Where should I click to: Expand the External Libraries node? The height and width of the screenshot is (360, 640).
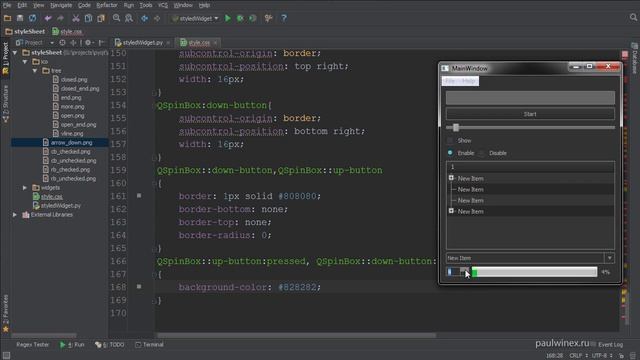15,215
